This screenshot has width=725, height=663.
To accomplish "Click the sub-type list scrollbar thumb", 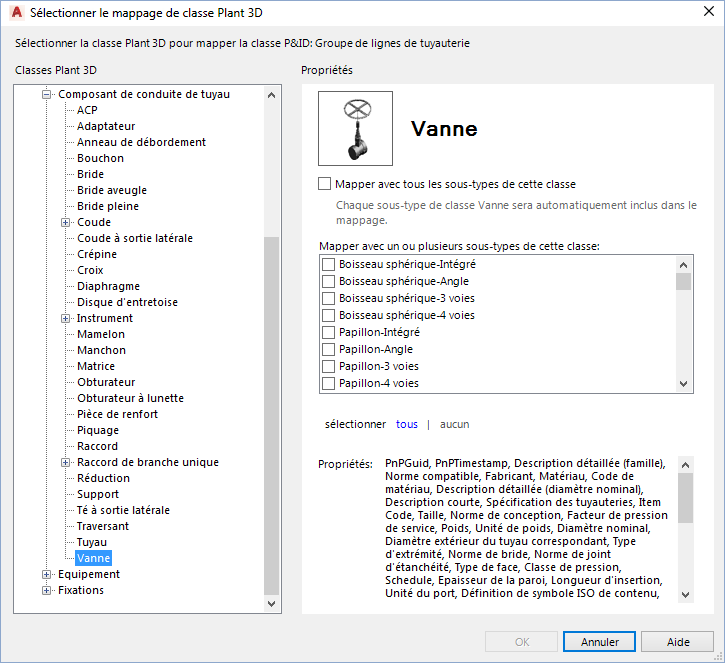I will coord(683,281).
